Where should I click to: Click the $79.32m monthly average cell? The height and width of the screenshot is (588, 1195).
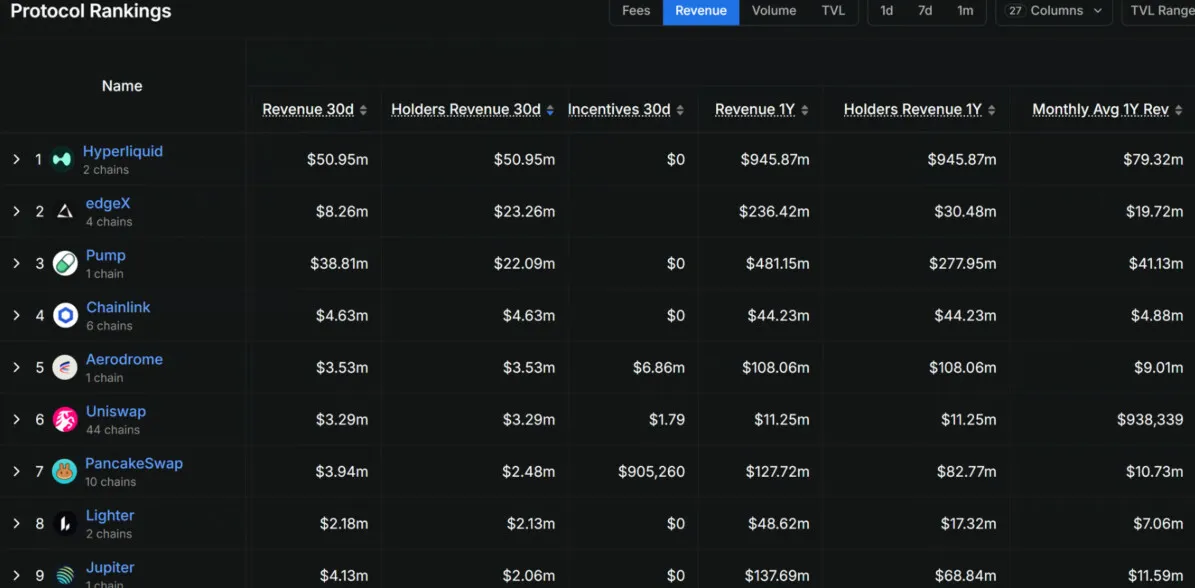click(x=1153, y=159)
